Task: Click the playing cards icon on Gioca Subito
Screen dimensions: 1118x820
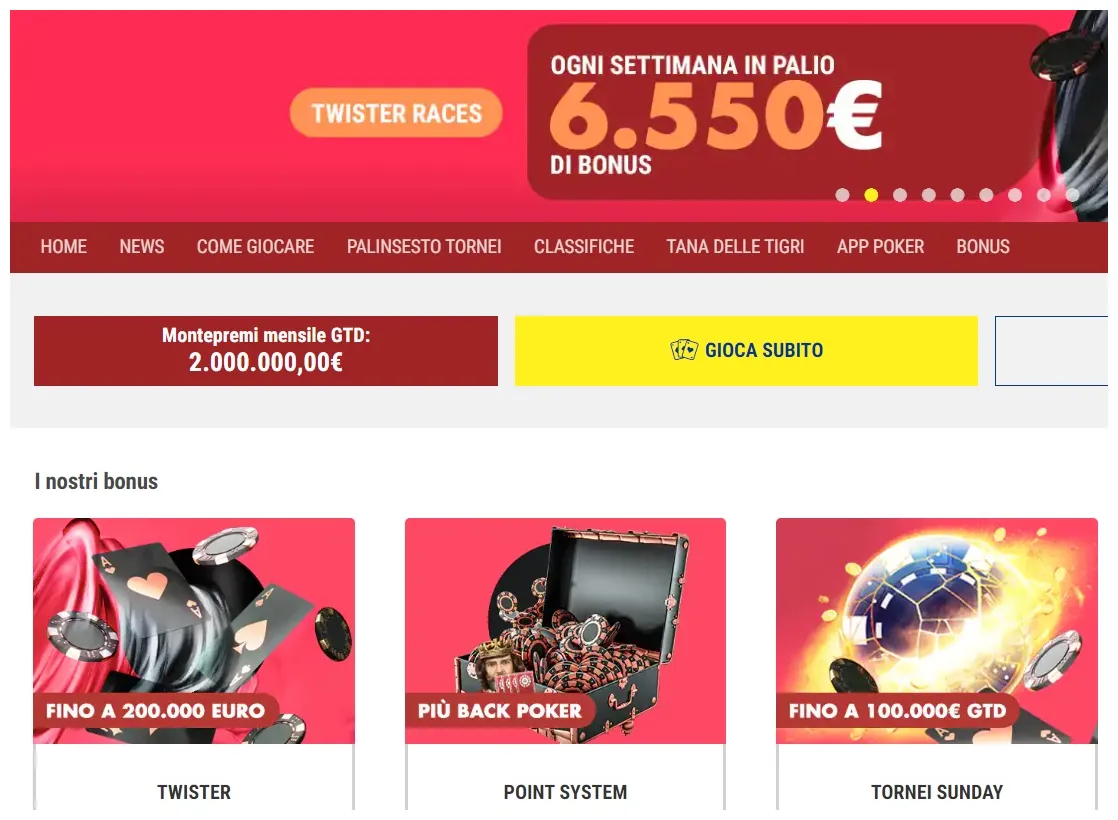Action: click(684, 350)
